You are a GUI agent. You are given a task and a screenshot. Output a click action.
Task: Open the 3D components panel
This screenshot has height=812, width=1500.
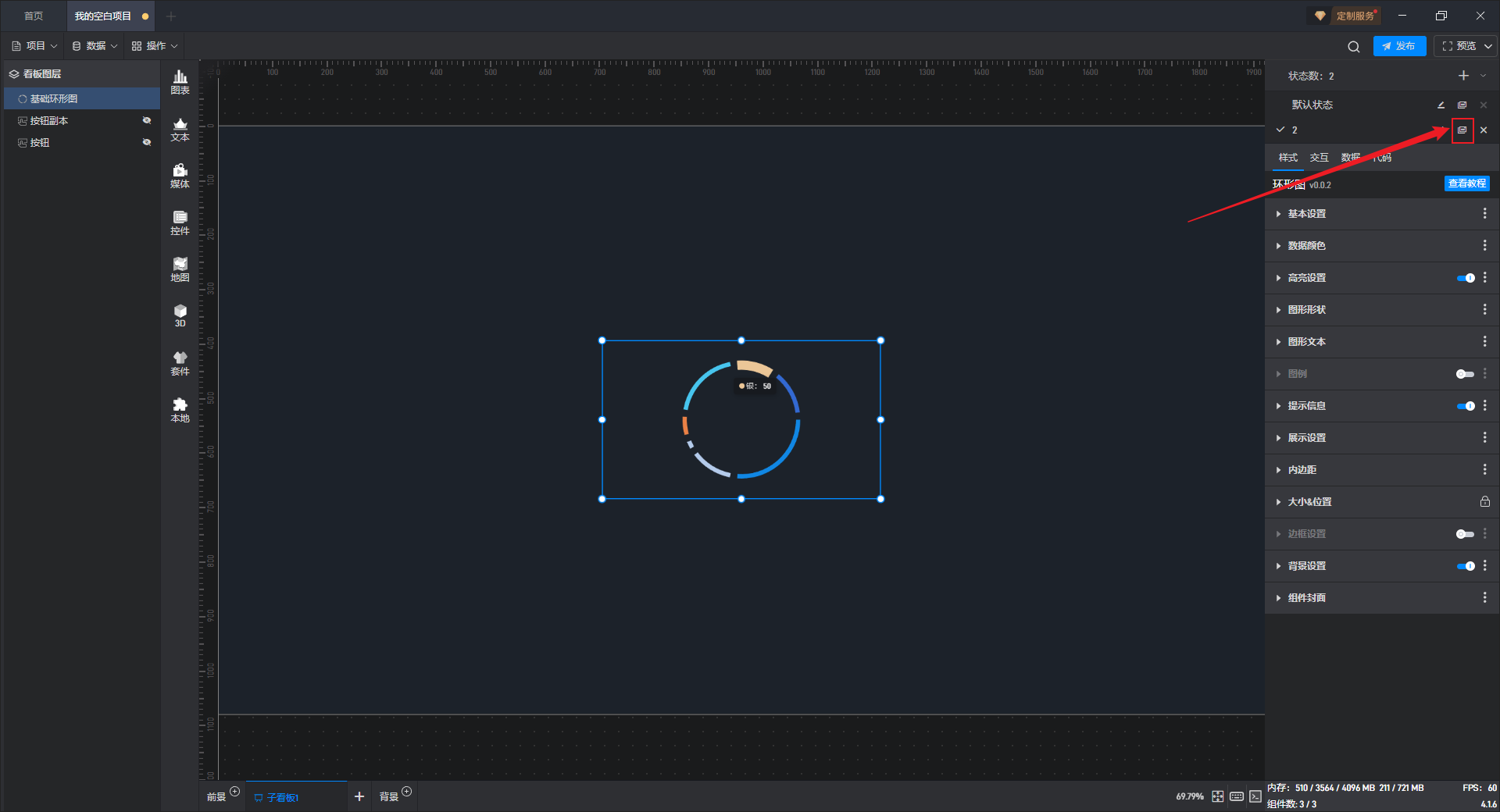[180, 315]
